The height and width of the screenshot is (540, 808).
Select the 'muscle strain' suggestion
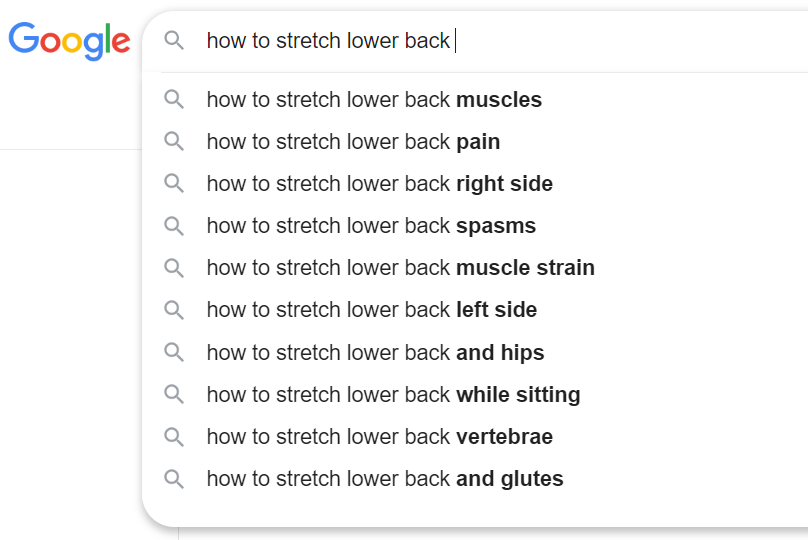pyautogui.click(x=400, y=268)
